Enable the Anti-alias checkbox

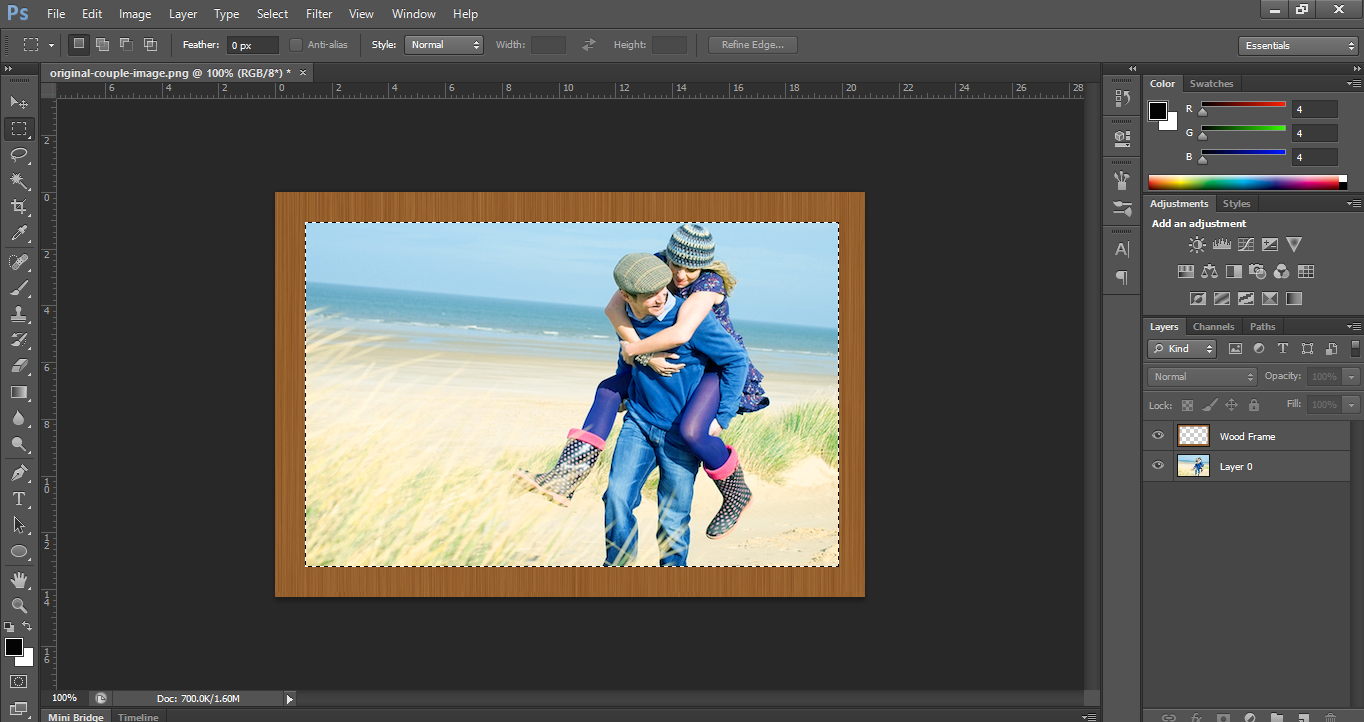tap(296, 45)
